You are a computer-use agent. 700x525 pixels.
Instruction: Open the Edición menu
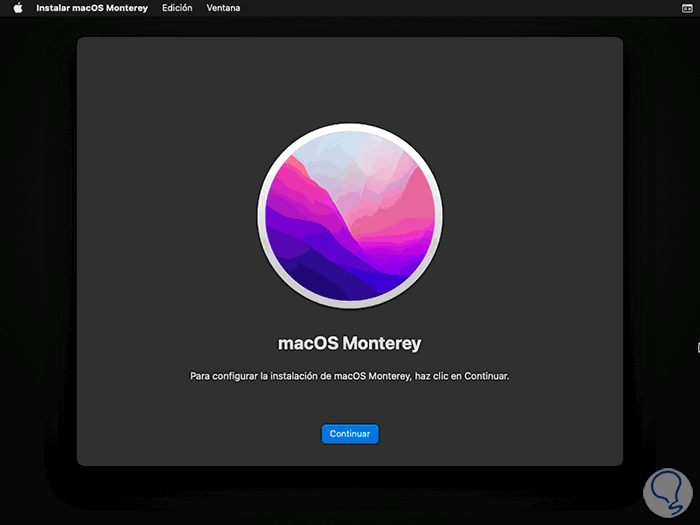point(177,8)
